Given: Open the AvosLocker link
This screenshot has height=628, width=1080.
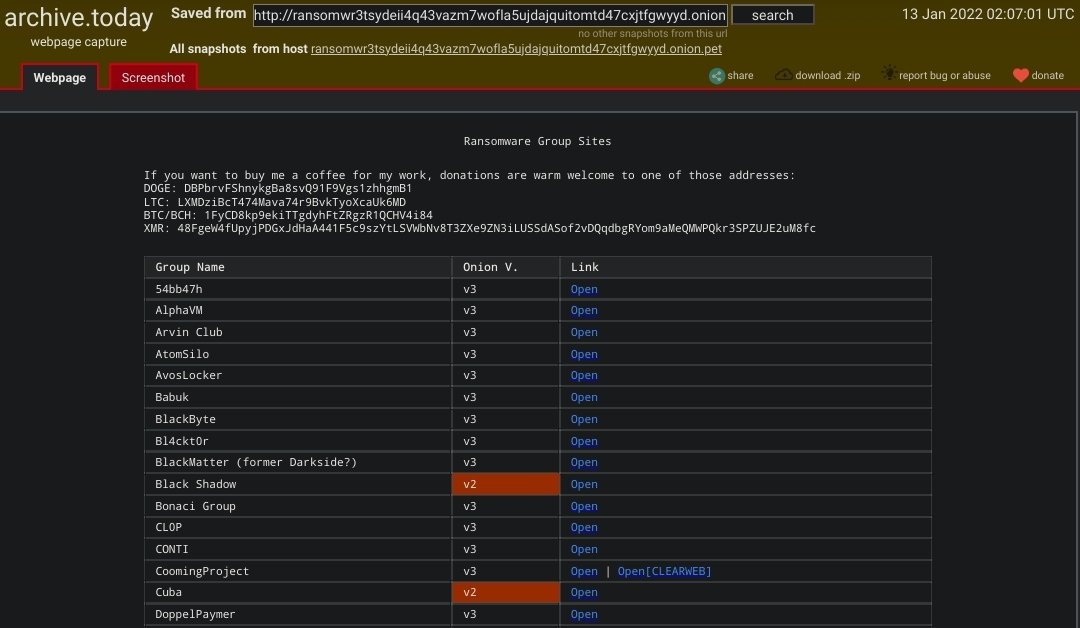Looking at the screenshot, I should click(x=583, y=375).
